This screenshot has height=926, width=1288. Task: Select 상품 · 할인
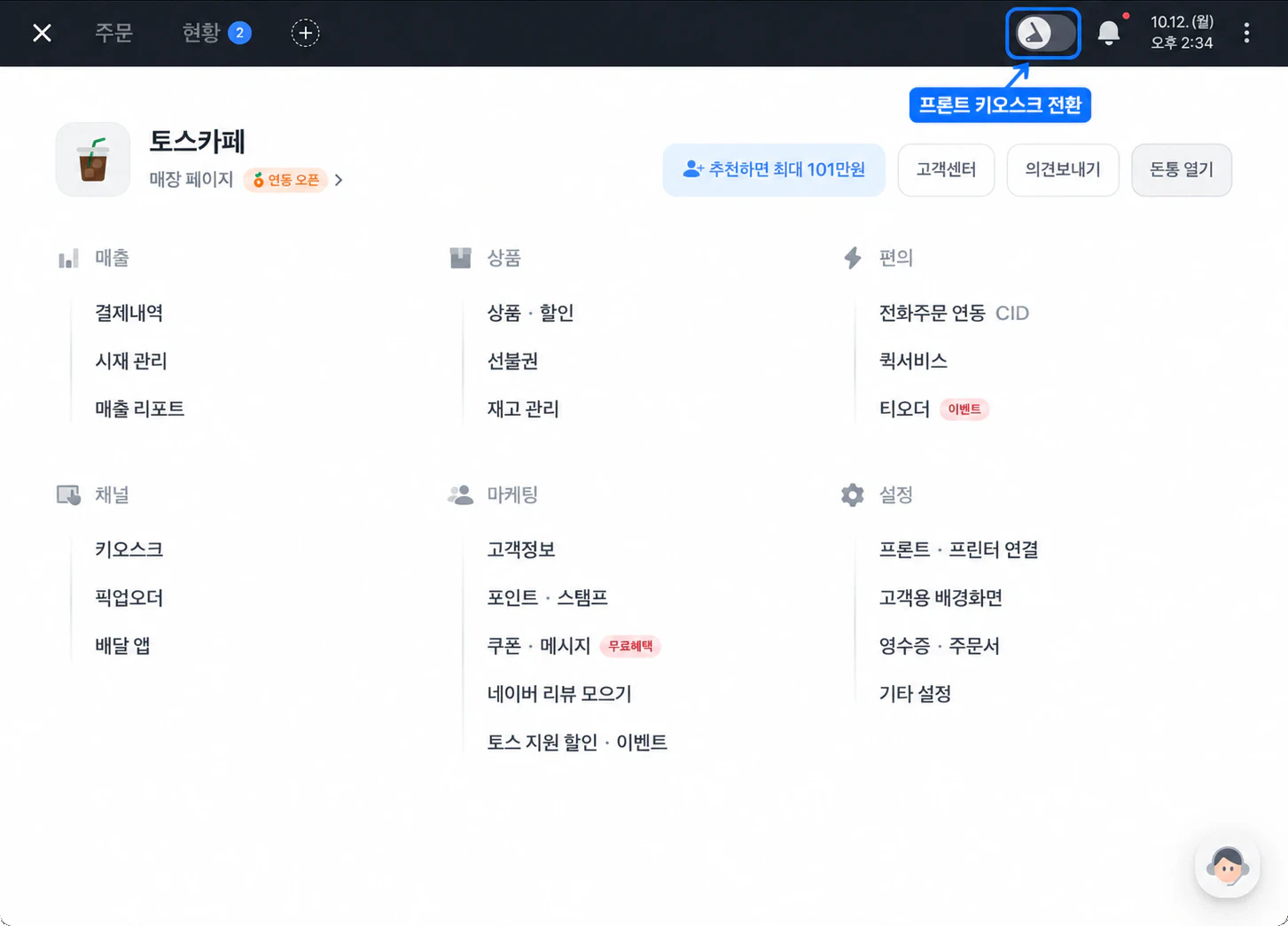[x=530, y=313]
